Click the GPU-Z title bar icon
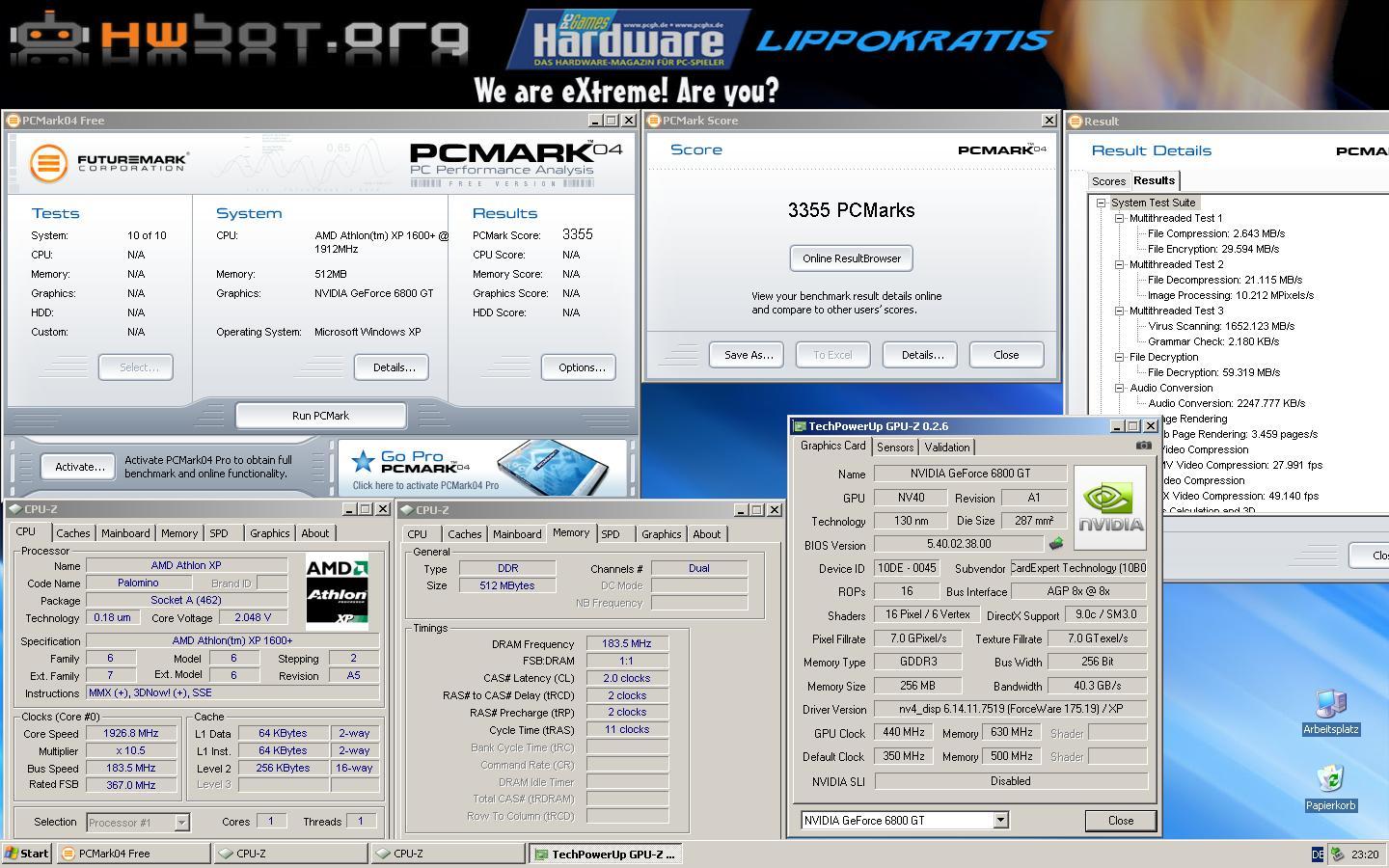Image resolution: width=1389 pixels, height=868 pixels. coord(799,426)
